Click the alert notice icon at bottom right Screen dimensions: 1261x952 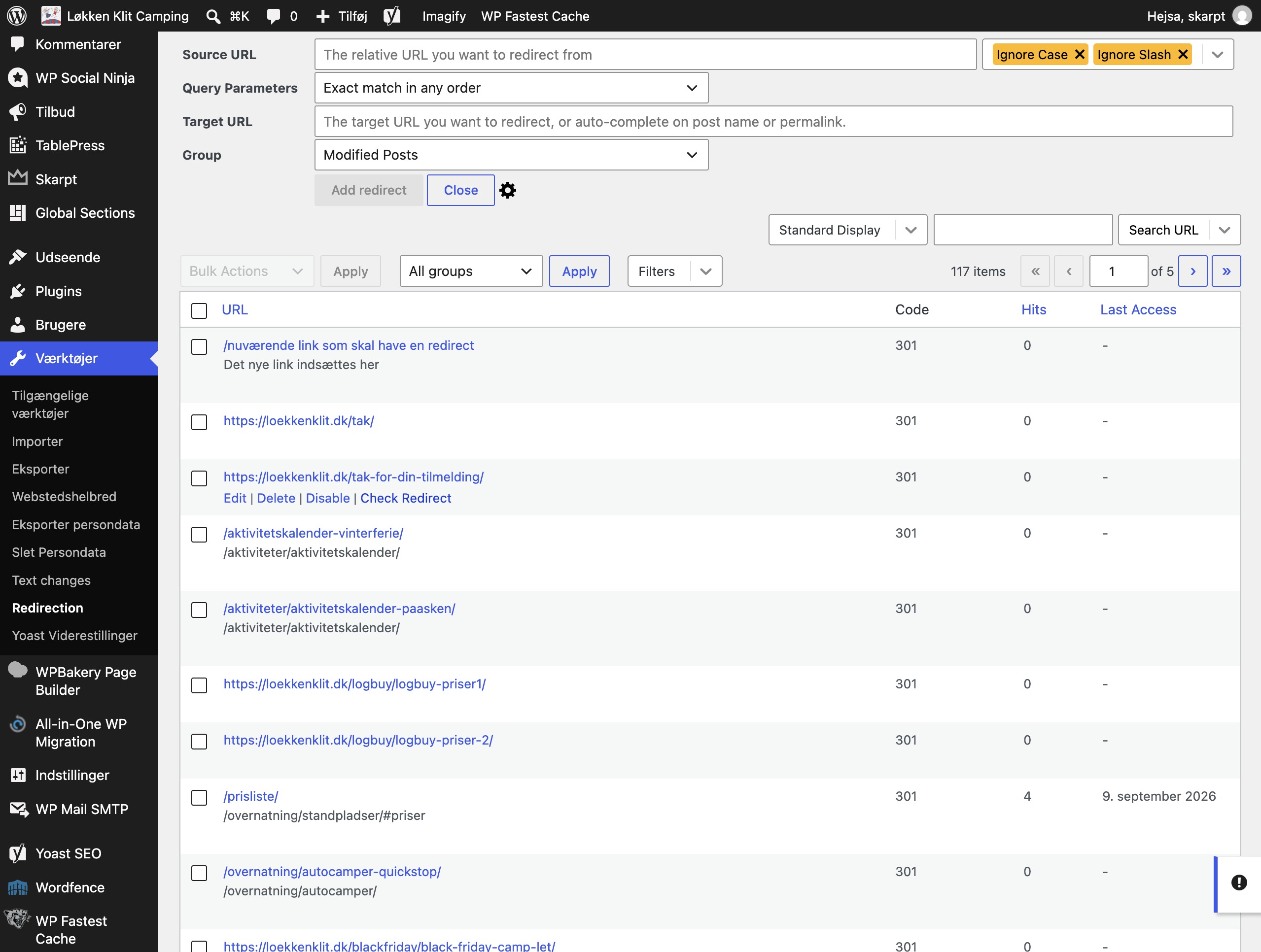click(x=1239, y=883)
